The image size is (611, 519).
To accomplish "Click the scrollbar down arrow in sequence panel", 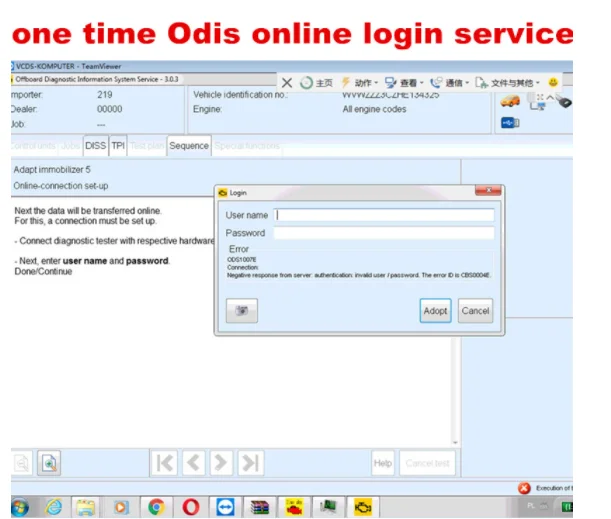I will click(455, 443).
